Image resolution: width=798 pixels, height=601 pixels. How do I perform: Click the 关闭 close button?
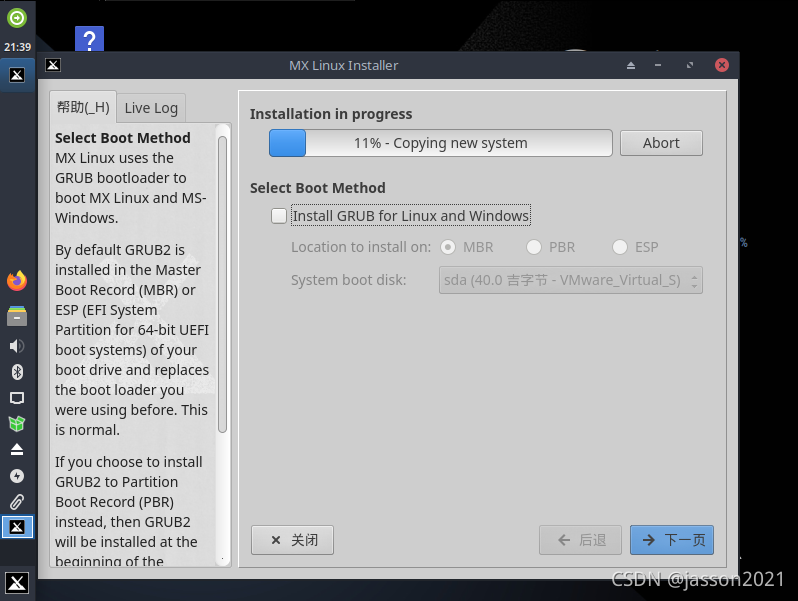coord(293,540)
